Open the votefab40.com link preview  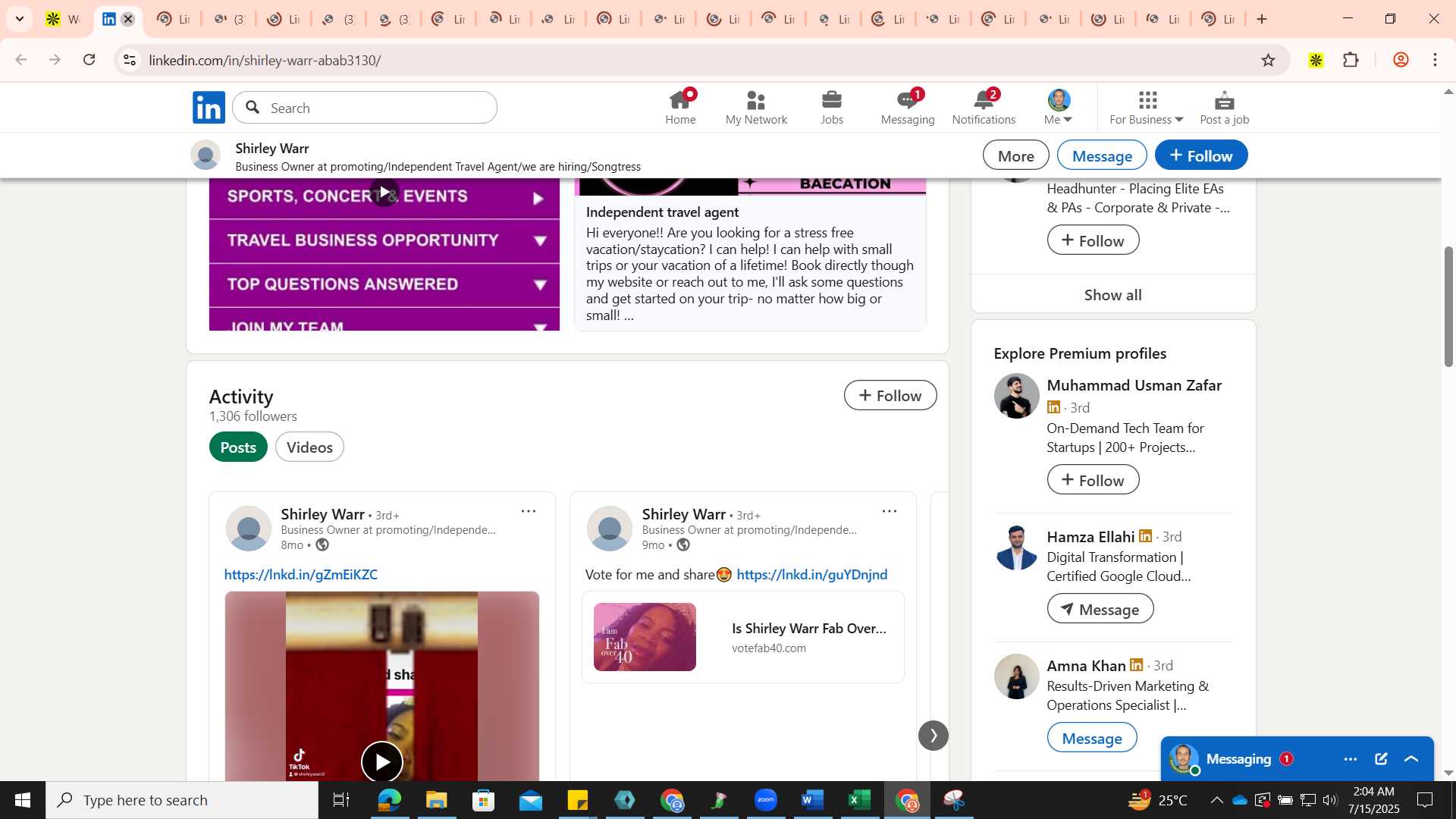click(742, 637)
